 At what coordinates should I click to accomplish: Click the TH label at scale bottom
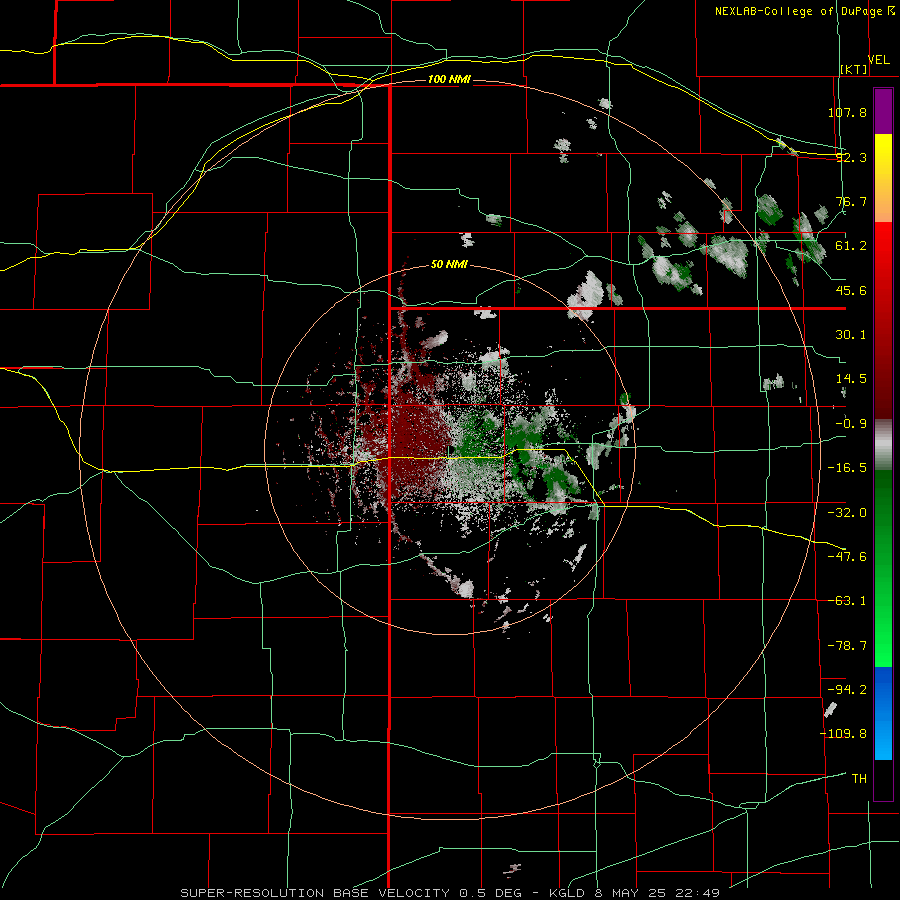[x=859, y=779]
